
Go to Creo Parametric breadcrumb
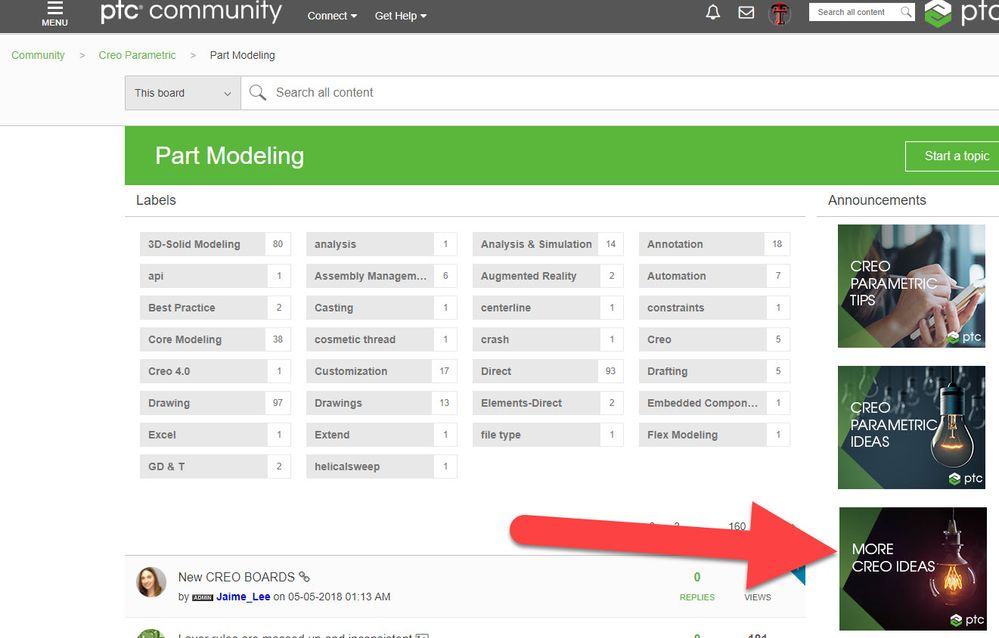[137, 55]
